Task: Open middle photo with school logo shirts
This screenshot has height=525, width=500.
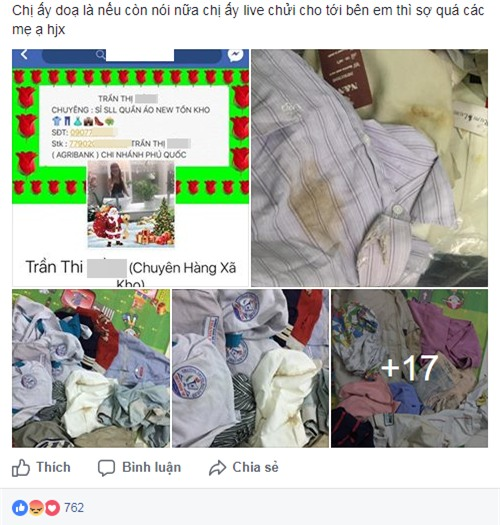Action: click(250, 368)
